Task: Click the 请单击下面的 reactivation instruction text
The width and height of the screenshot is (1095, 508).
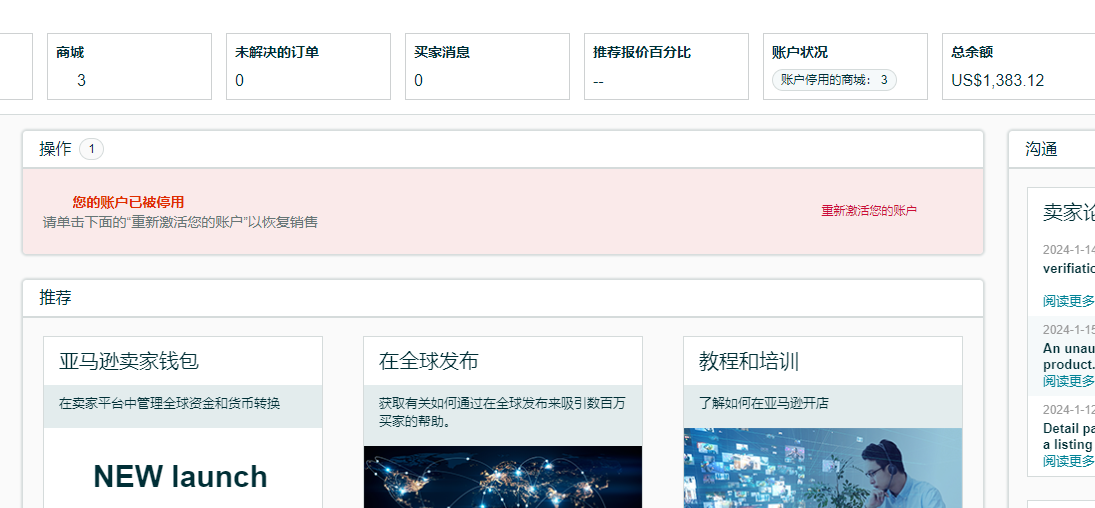Action: 180,223
